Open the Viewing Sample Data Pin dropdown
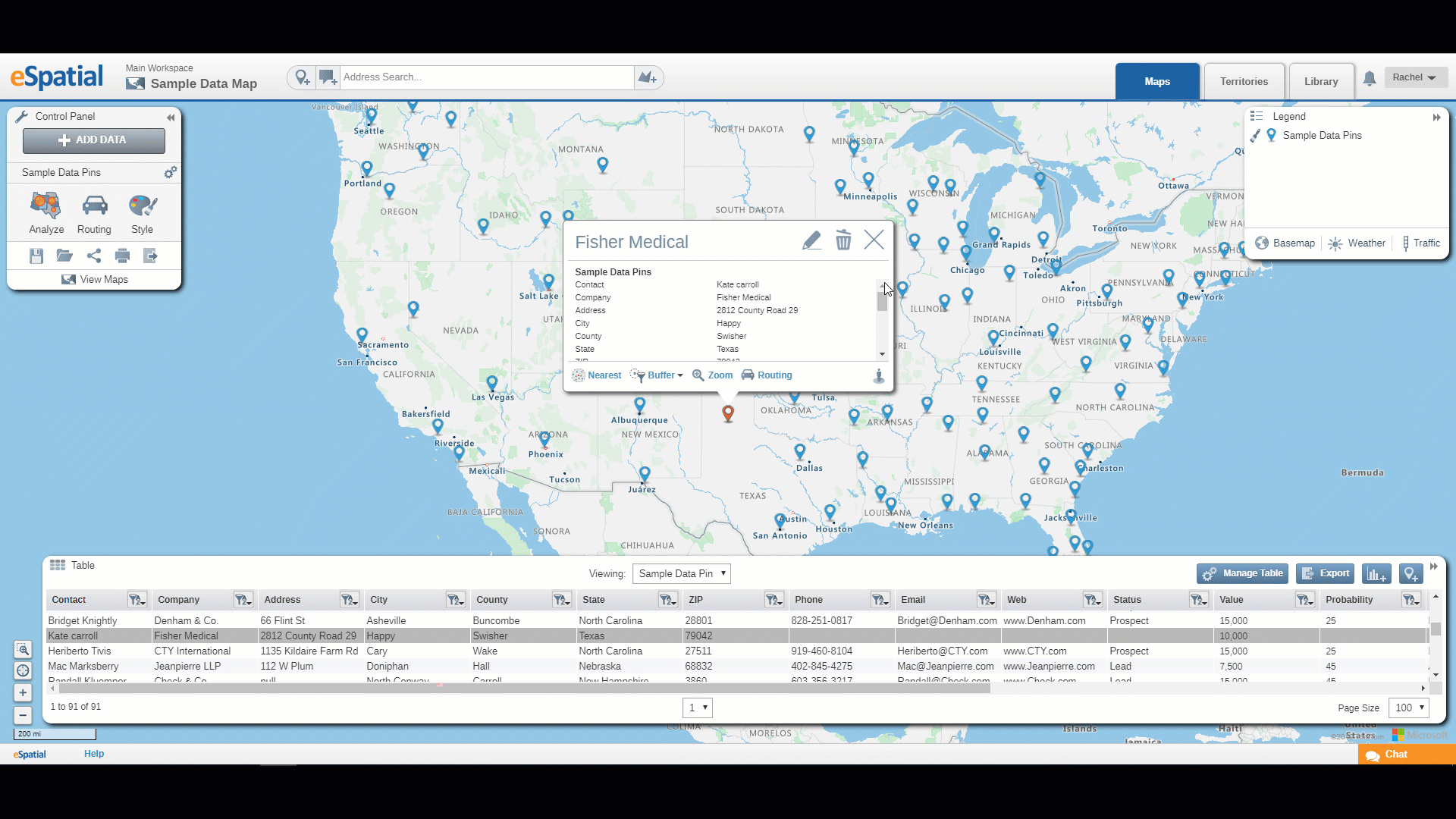Image resolution: width=1456 pixels, height=819 pixels. click(x=682, y=574)
